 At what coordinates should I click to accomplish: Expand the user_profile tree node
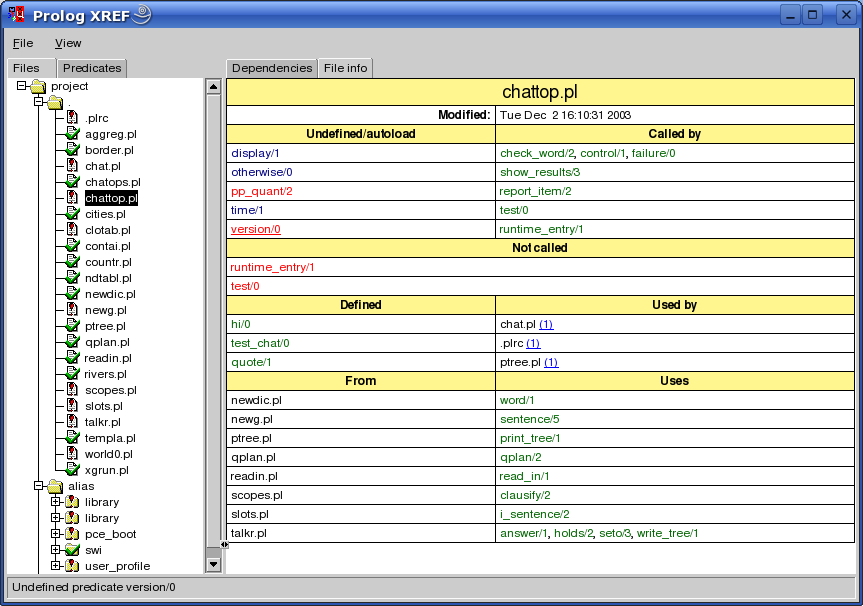[x=56, y=566]
